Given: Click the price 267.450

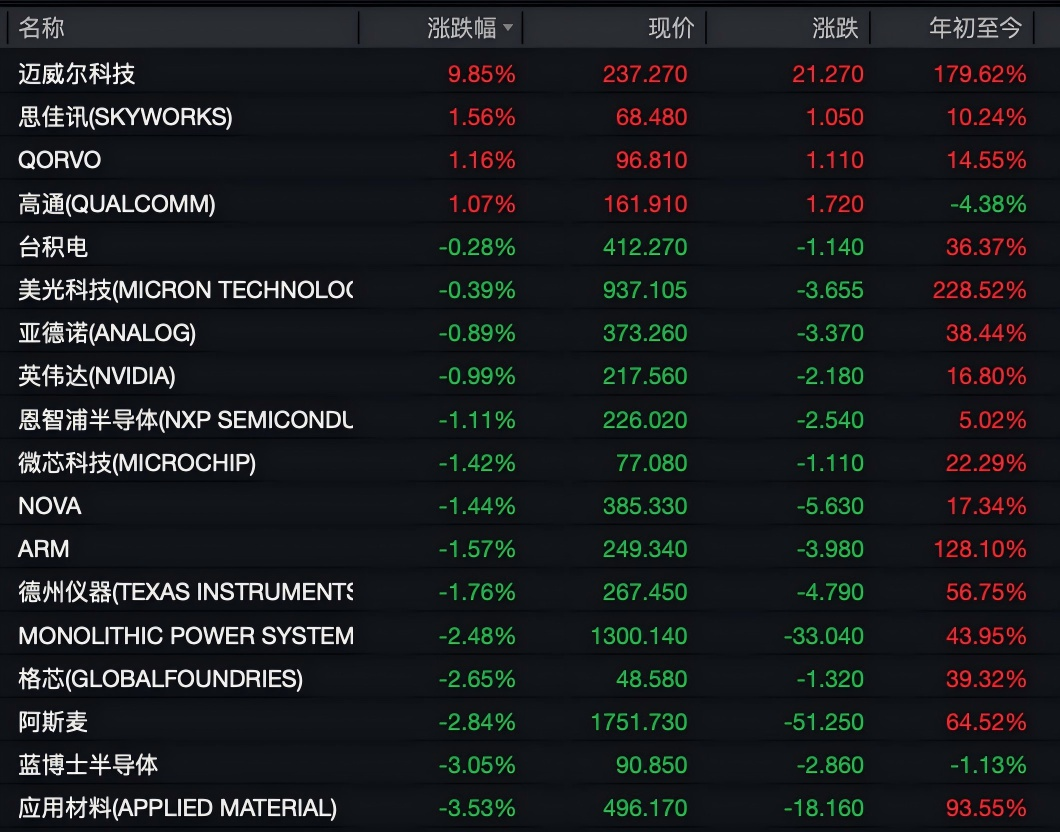Looking at the screenshot, I should [x=645, y=592].
